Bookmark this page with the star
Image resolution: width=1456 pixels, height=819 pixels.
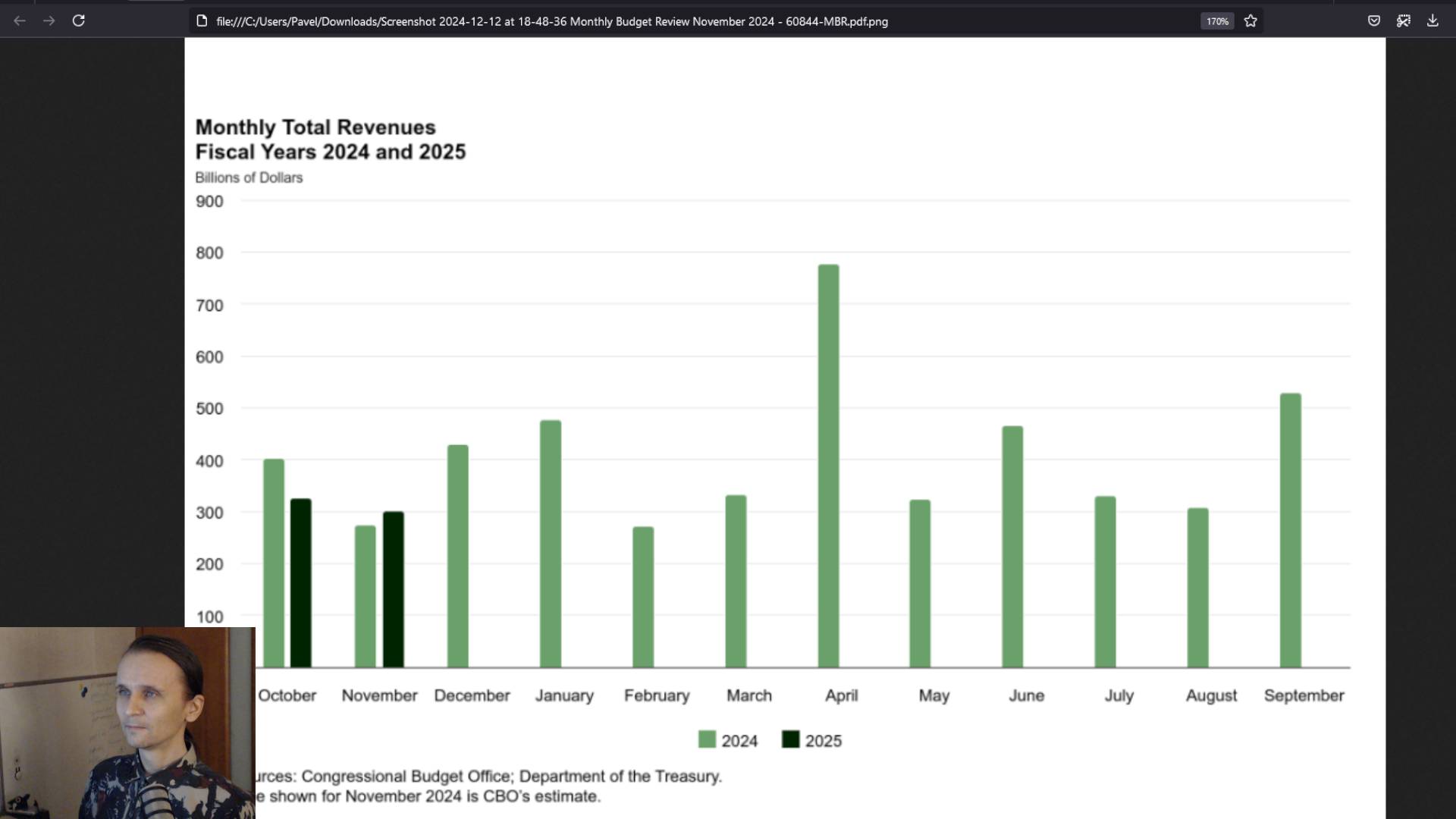point(1250,20)
